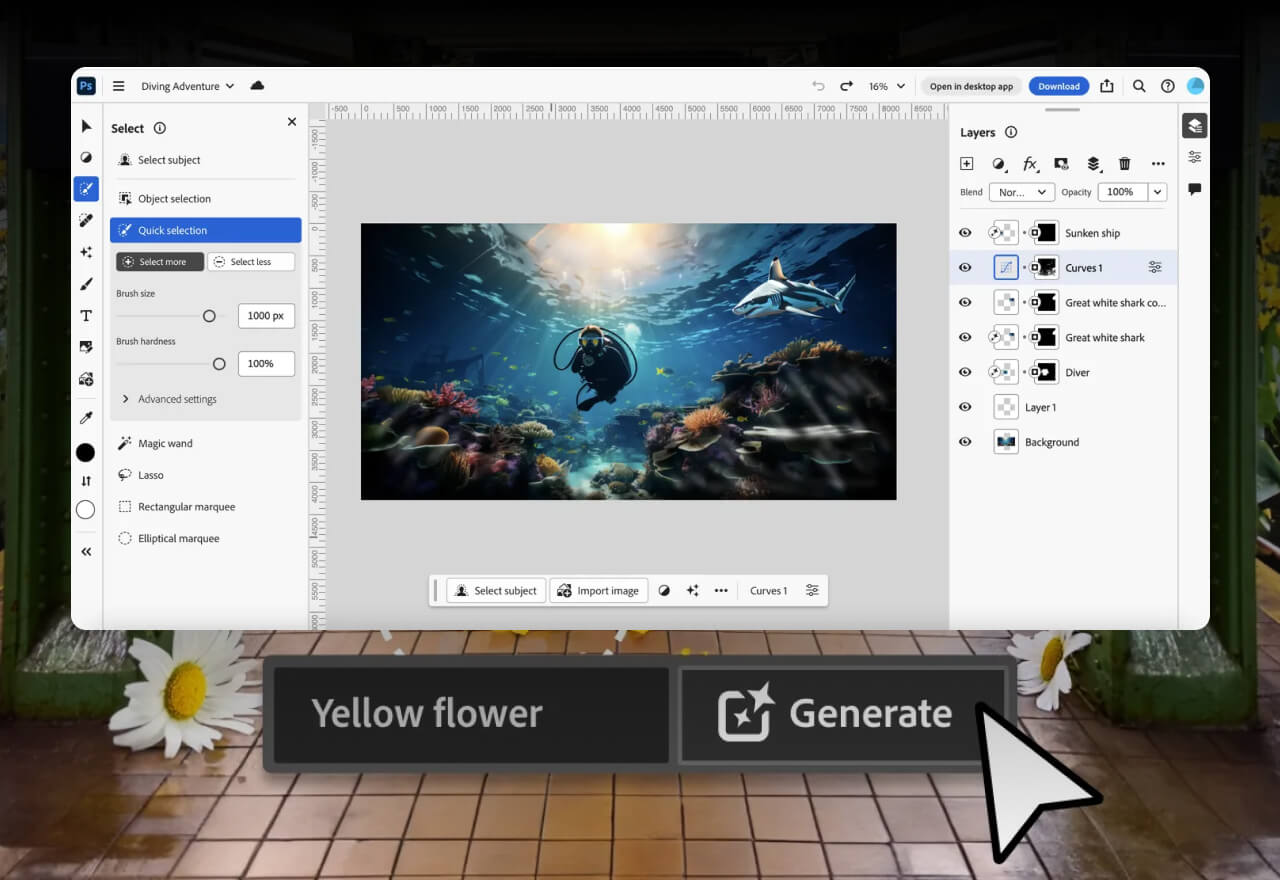Hide the Background layer
This screenshot has width=1280, height=880.
click(x=965, y=441)
